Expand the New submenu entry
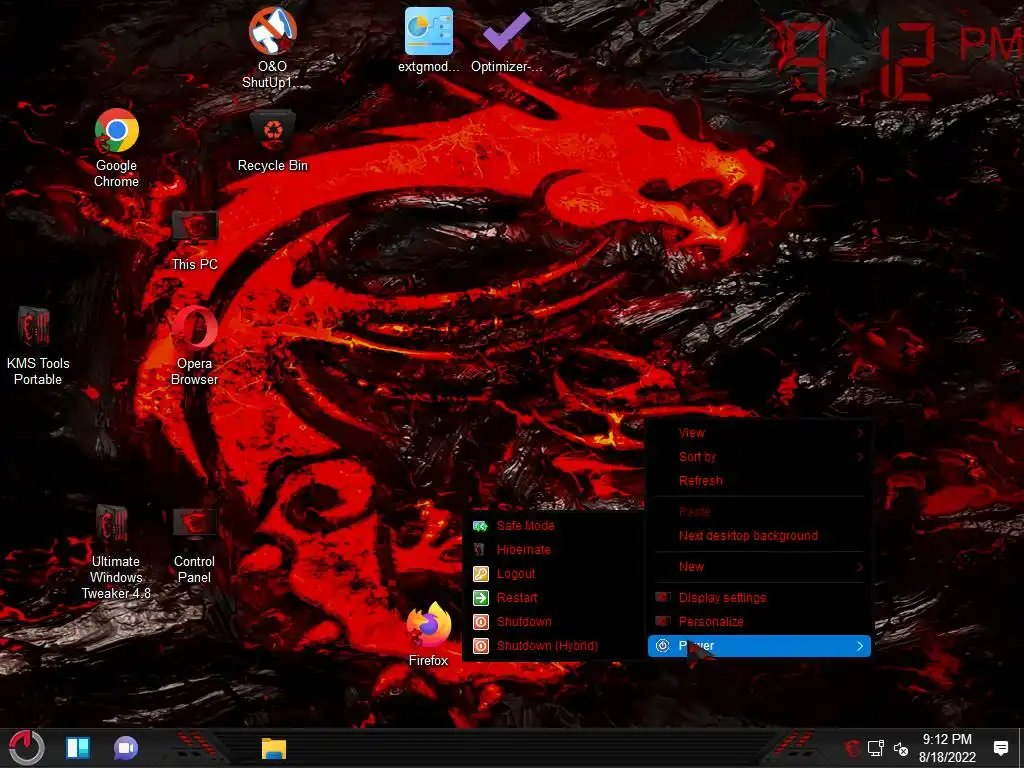 coord(760,567)
